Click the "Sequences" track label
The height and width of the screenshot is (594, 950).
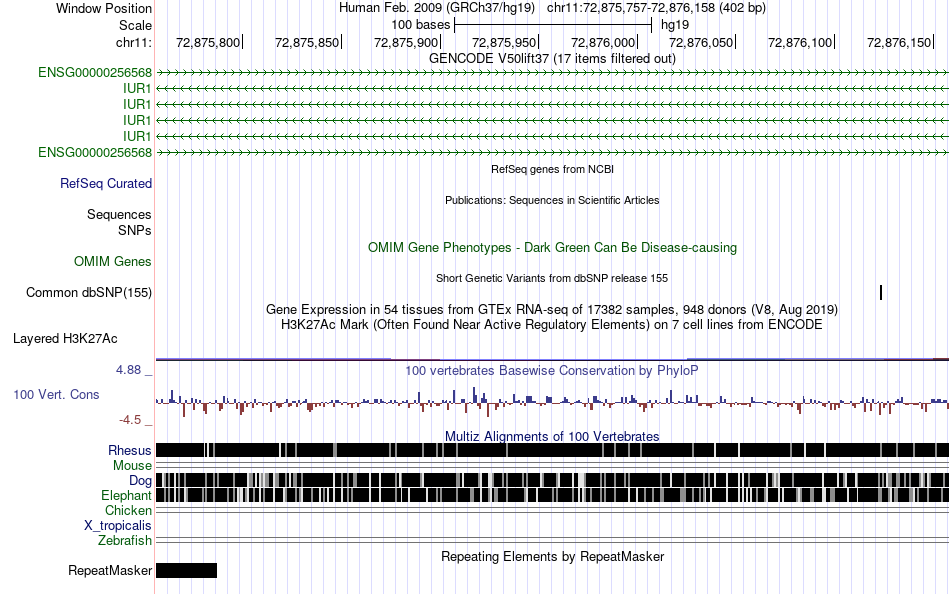pyautogui.click(x=119, y=214)
